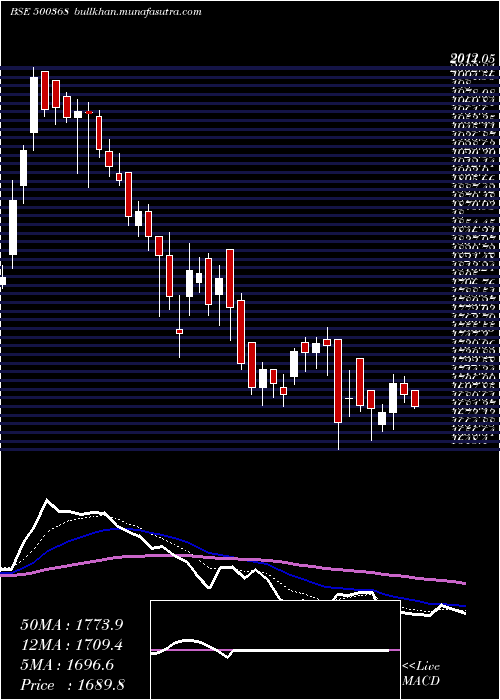The width and height of the screenshot is (500, 700).
Task: Click the last red candle on the right
Action: (415, 398)
